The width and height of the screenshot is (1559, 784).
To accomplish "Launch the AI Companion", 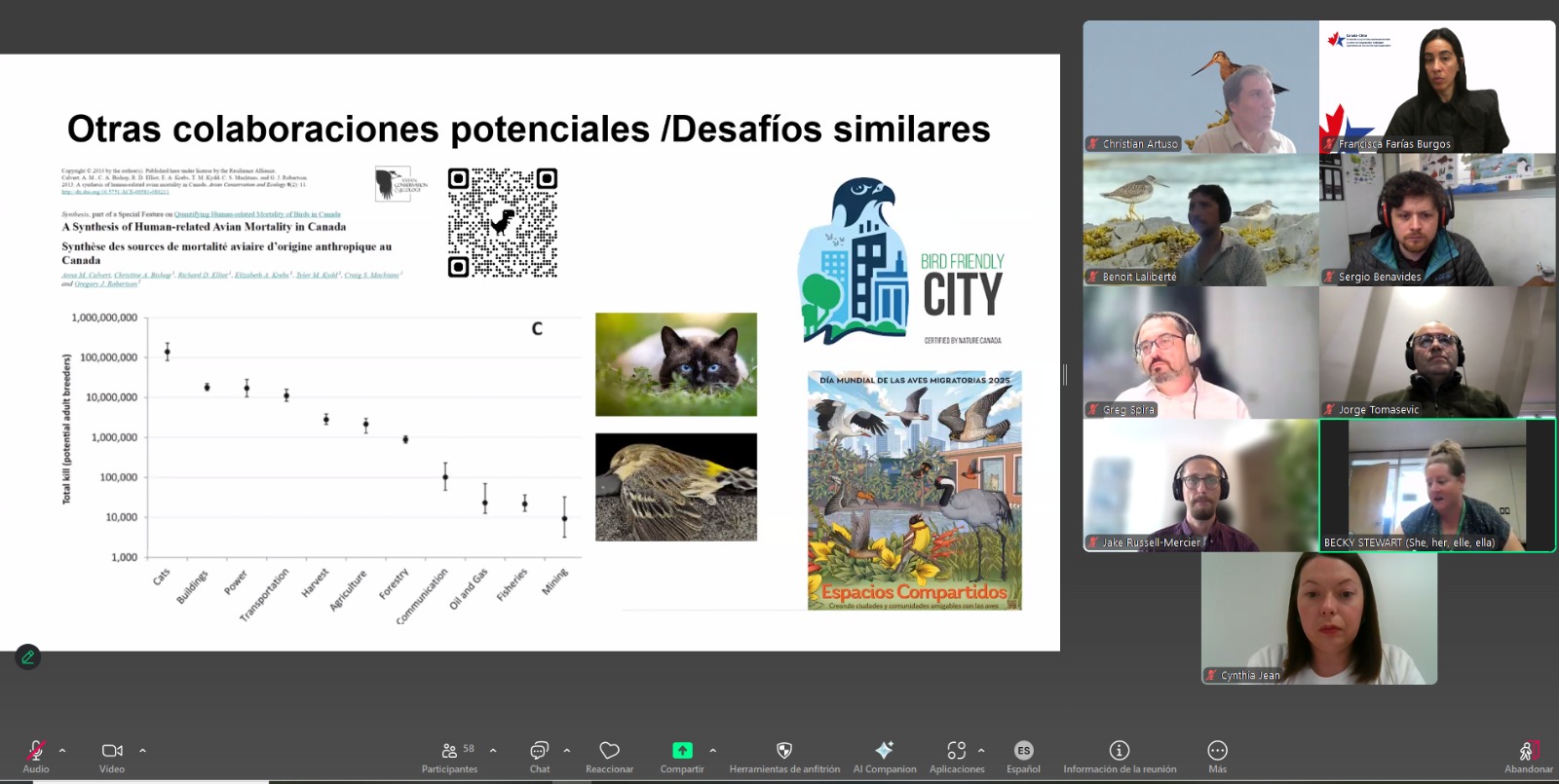I will (x=885, y=756).
